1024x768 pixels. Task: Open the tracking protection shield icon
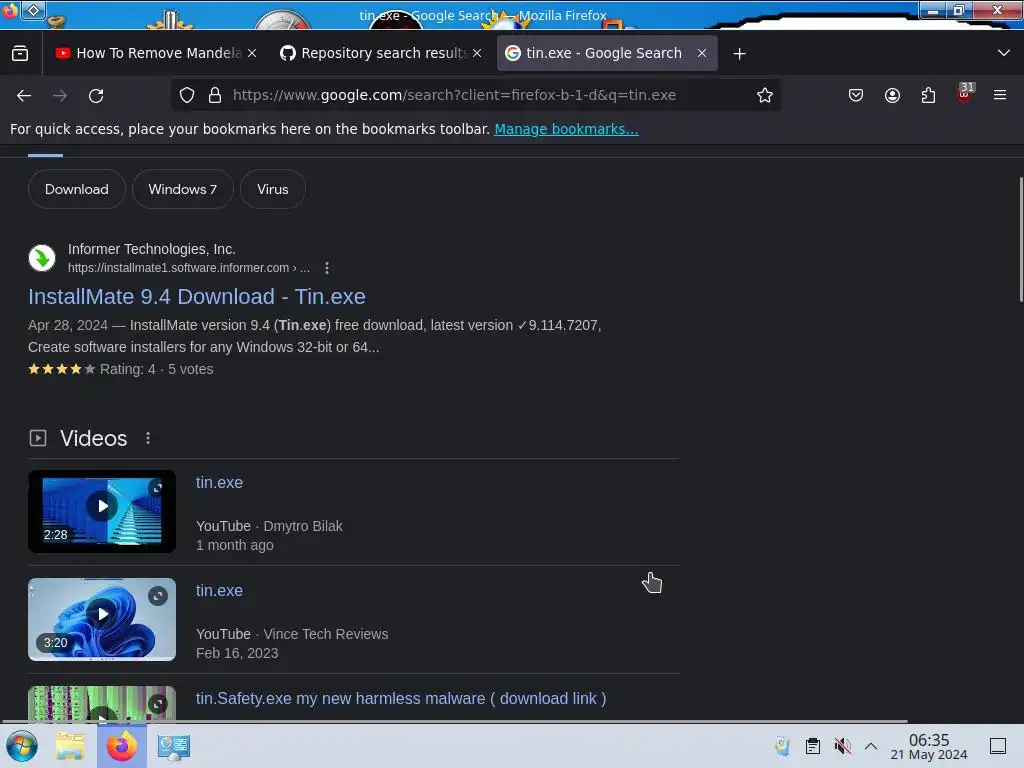pos(187,95)
